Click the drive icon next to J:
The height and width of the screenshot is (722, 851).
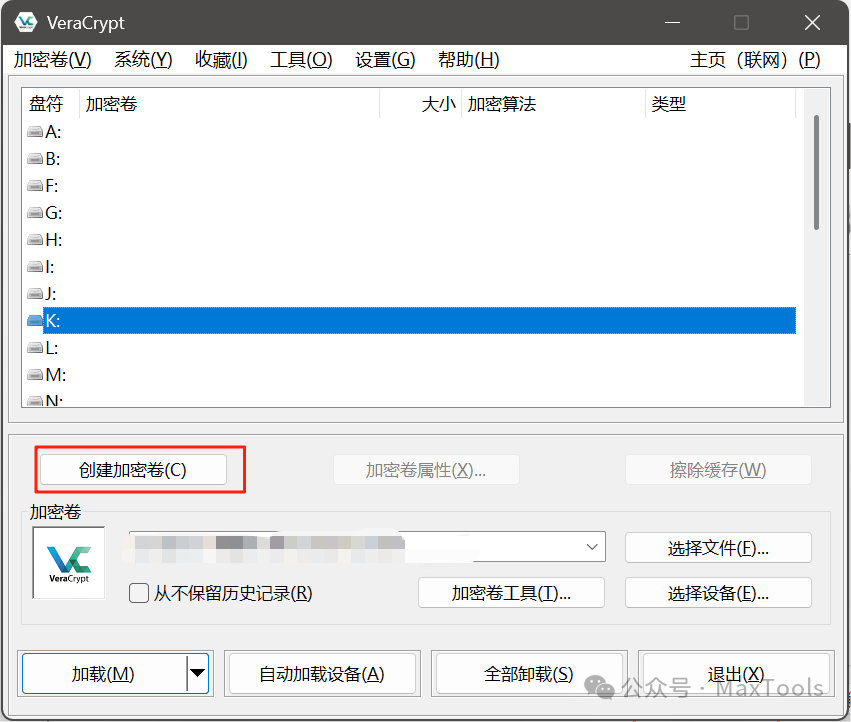click(x=35, y=294)
